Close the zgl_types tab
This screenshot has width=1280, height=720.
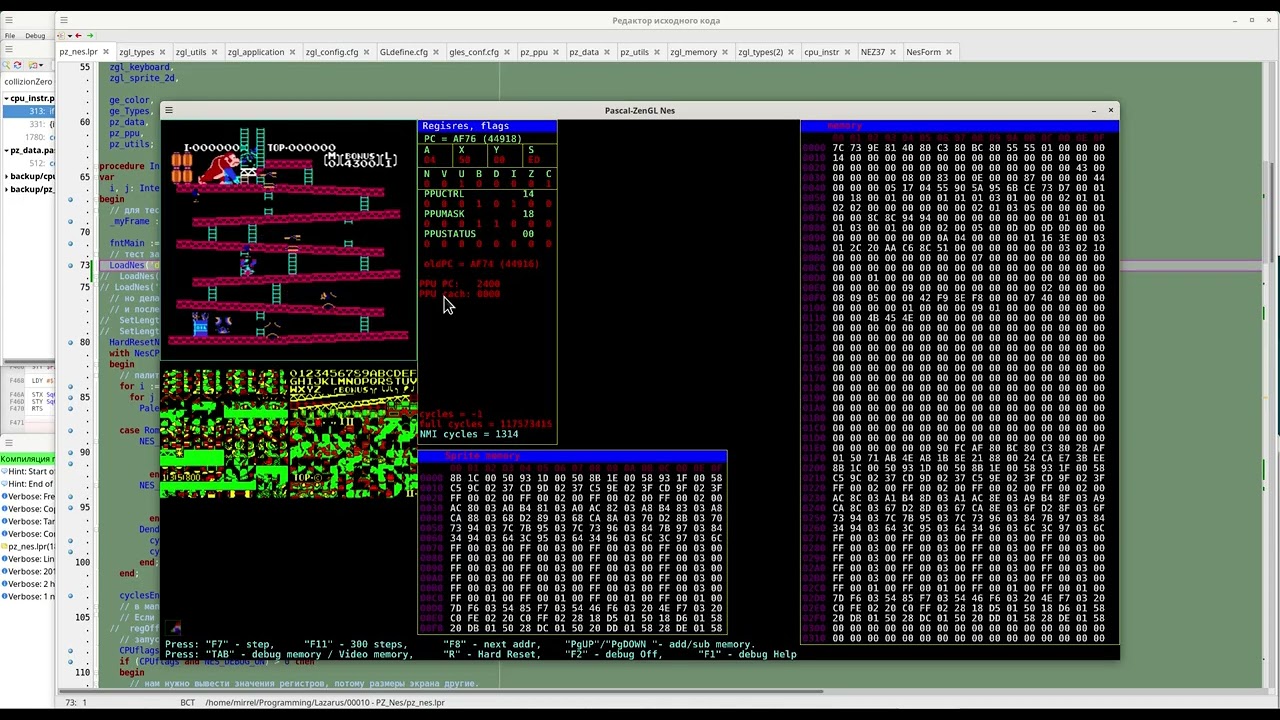pos(162,52)
